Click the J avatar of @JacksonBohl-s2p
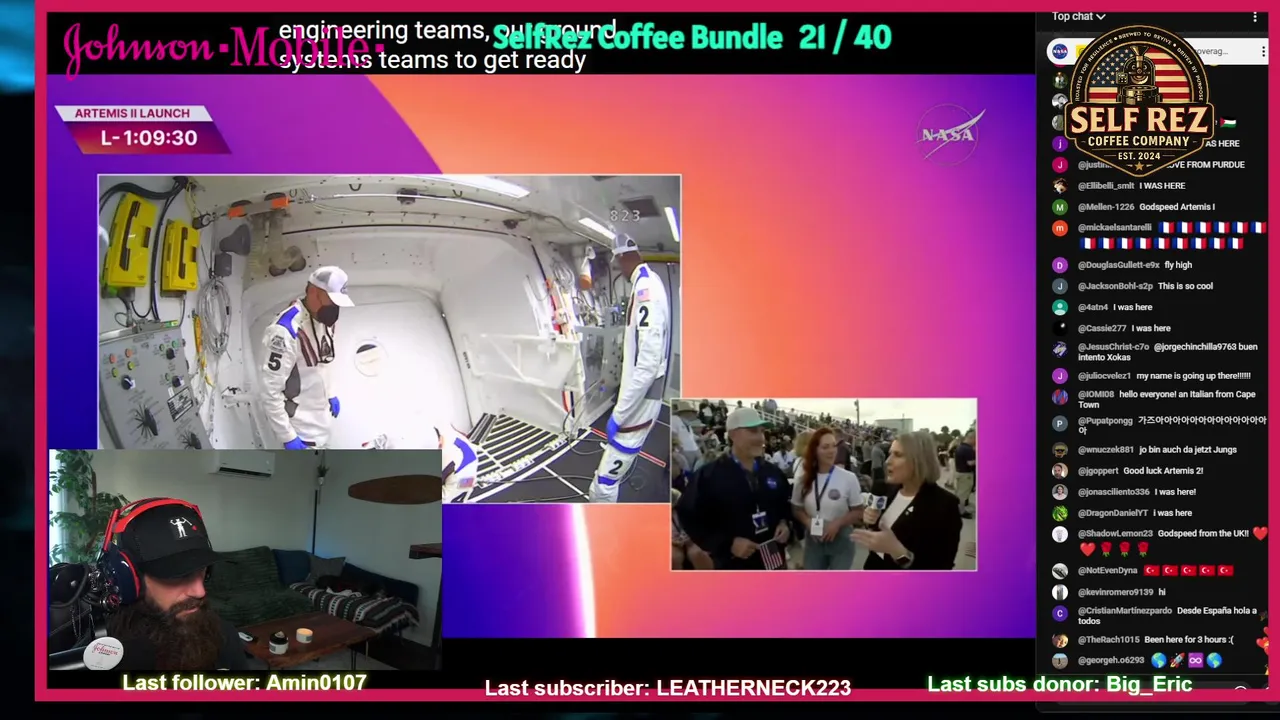The width and height of the screenshot is (1280, 720). tap(1060, 286)
